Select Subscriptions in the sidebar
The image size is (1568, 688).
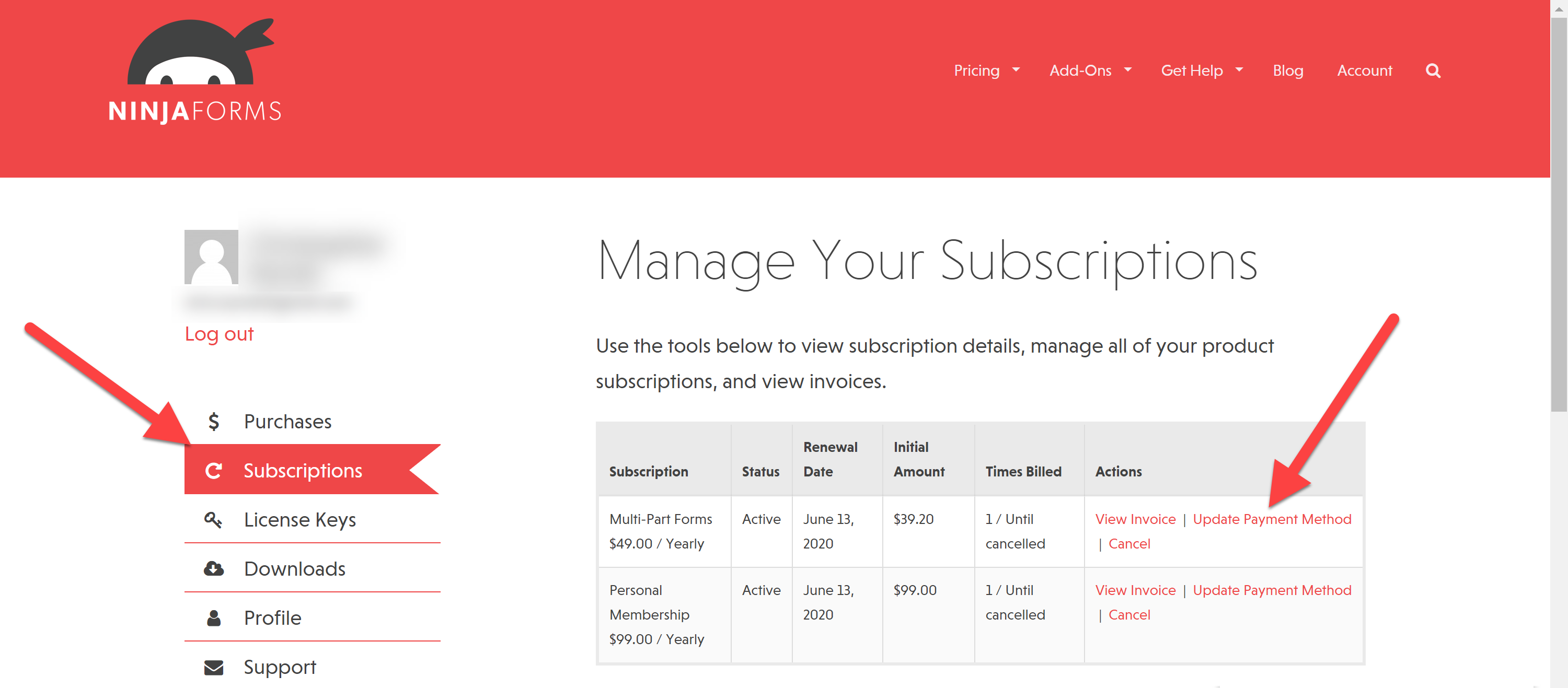312,470
